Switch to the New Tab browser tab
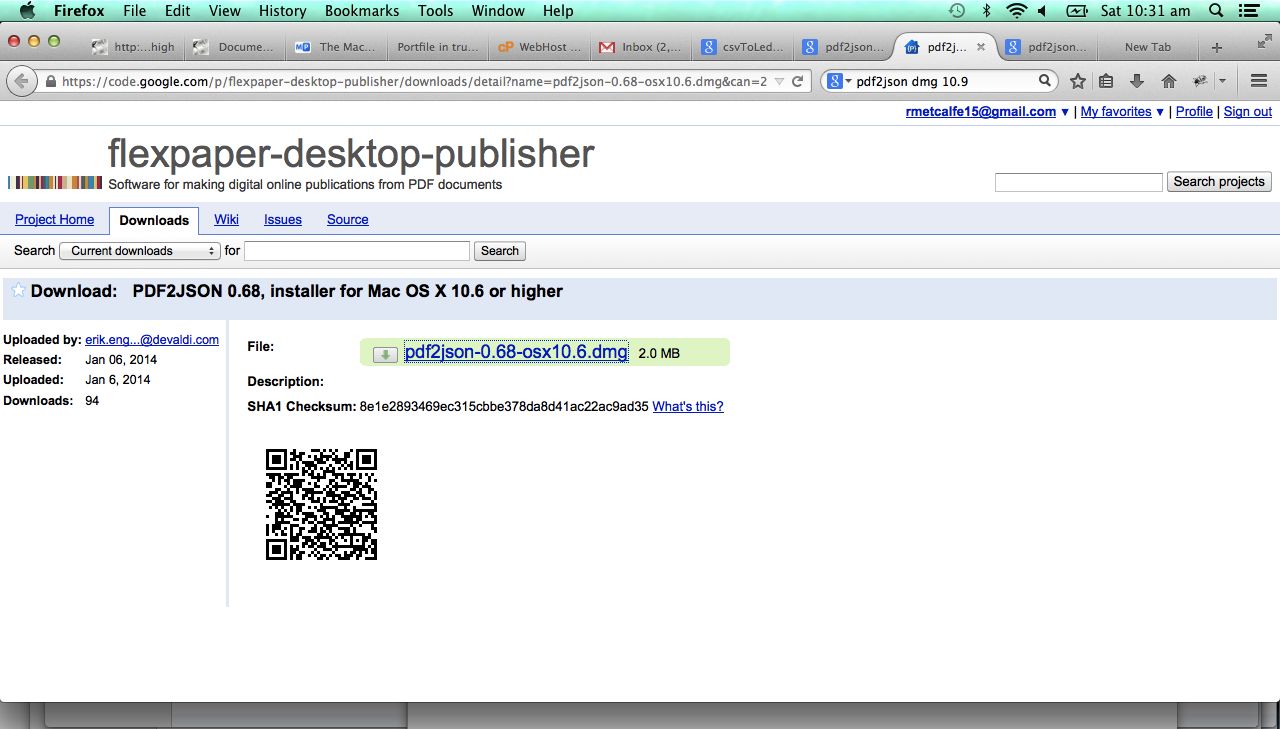Viewport: 1280px width, 729px height. pos(1147,47)
